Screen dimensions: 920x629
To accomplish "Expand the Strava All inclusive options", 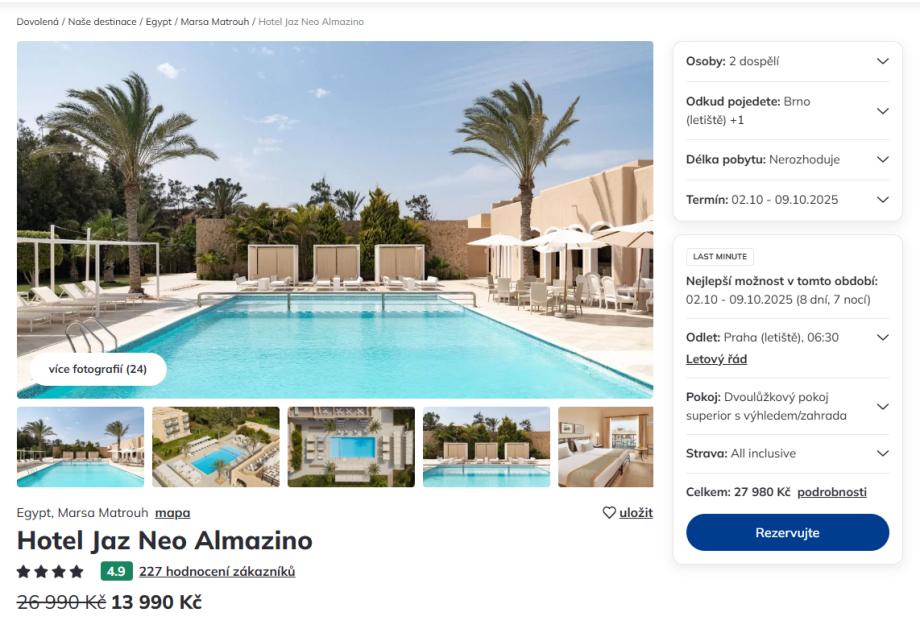I will 787,454.
